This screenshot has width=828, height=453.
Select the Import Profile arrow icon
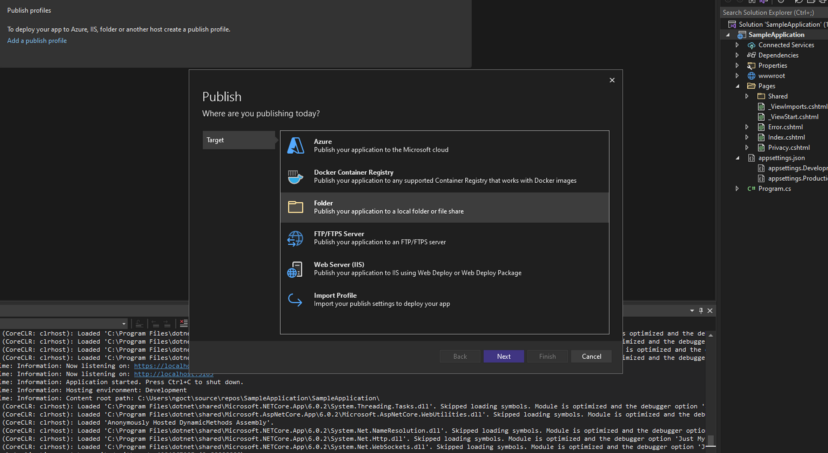pos(295,300)
